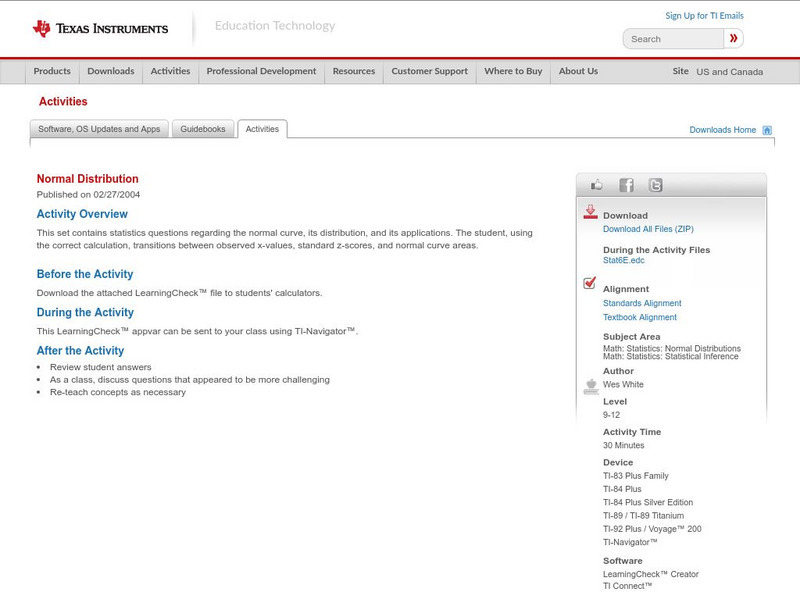The image size is (800, 592).
Task: Click Download All Files (ZIP) link
Action: [647, 229]
